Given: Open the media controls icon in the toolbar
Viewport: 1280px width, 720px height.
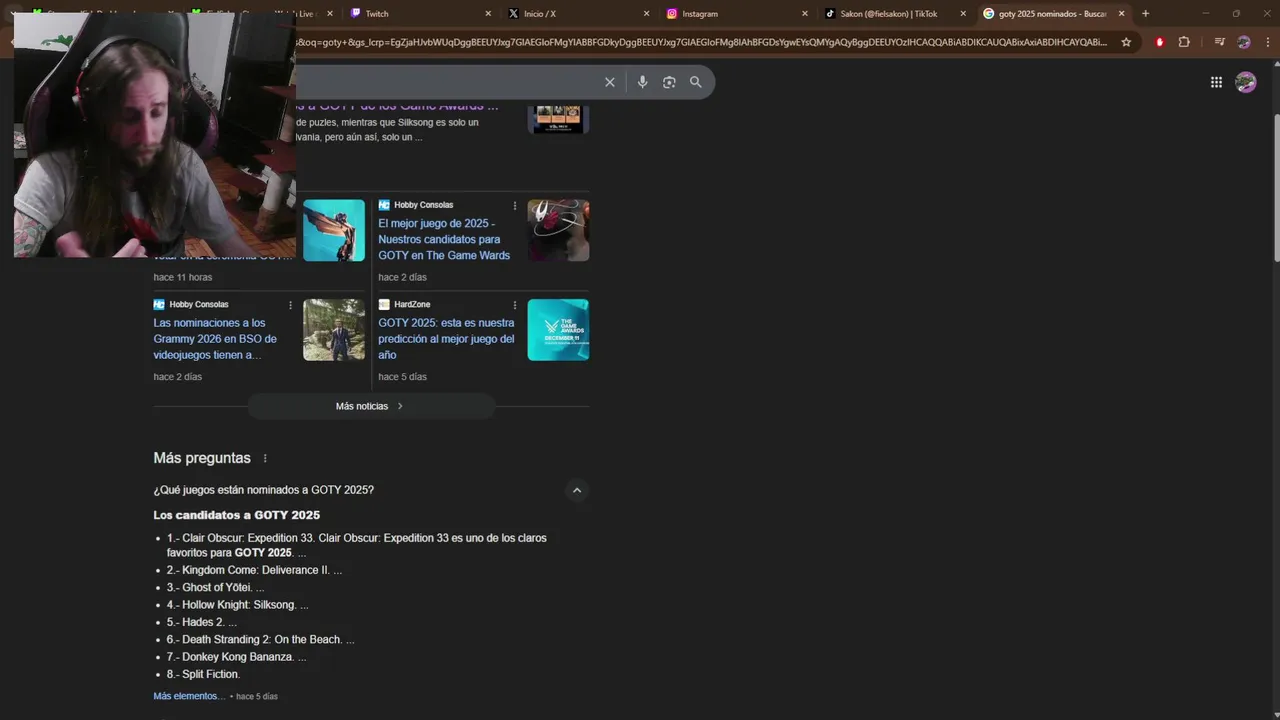Looking at the screenshot, I should pos(1219,42).
